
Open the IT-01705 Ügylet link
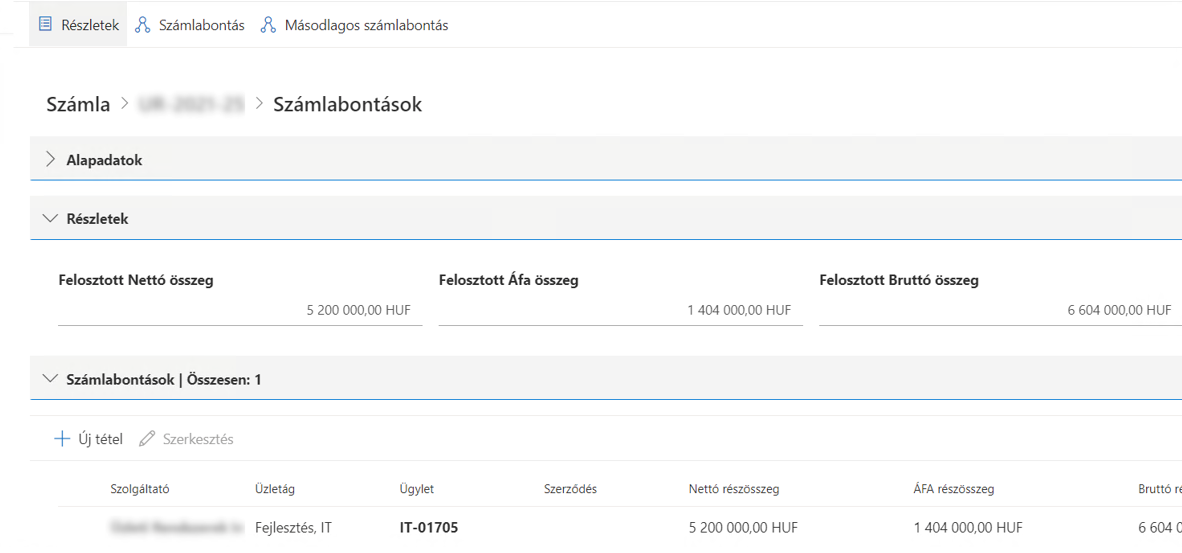tap(428, 527)
